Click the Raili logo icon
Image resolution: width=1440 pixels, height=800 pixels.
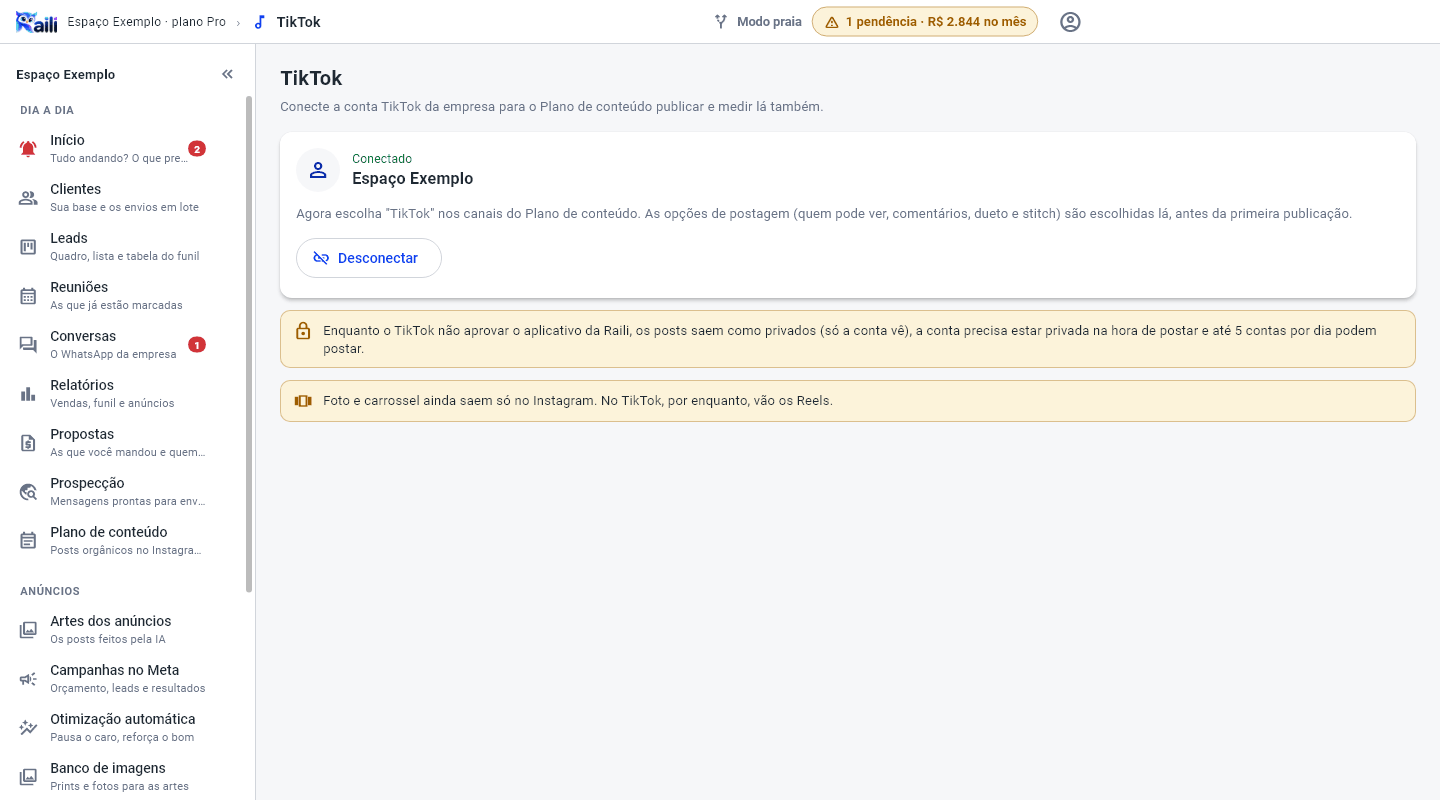pos(36,22)
